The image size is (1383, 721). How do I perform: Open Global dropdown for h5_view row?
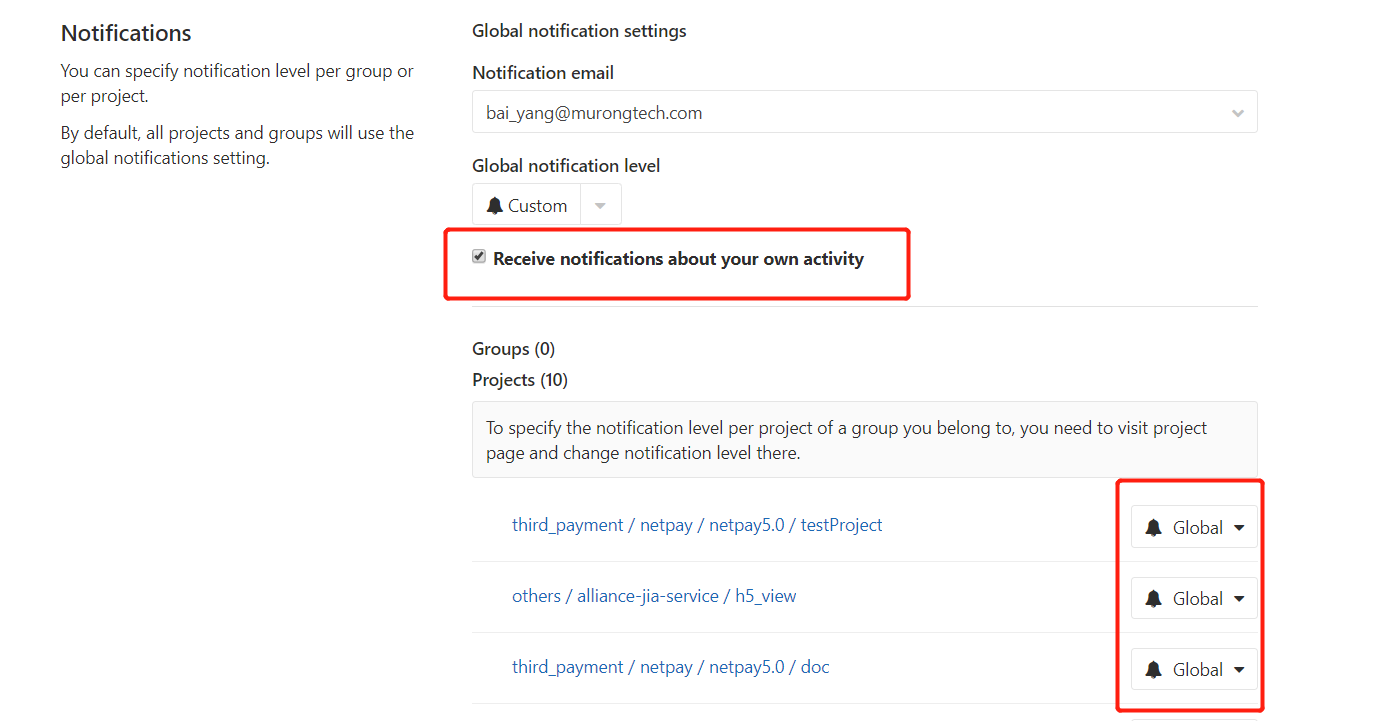[x=1194, y=598]
